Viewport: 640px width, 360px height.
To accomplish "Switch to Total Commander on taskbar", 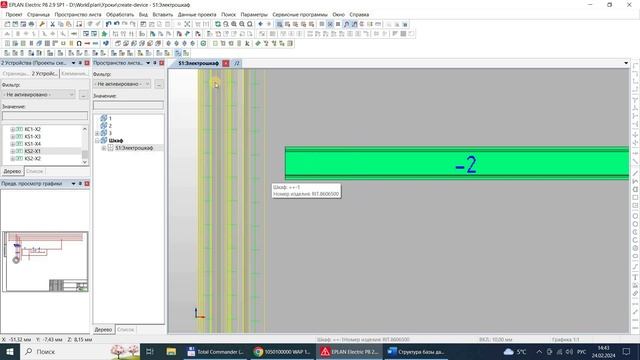I will [216, 351].
